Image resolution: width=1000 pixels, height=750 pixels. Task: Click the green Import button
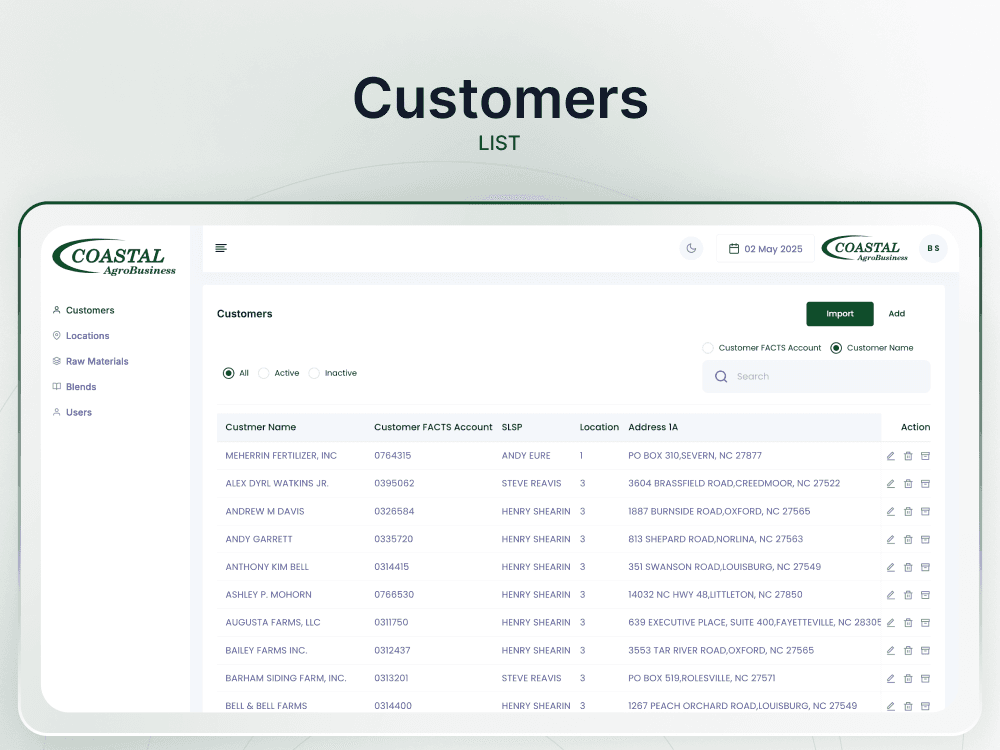click(x=840, y=314)
